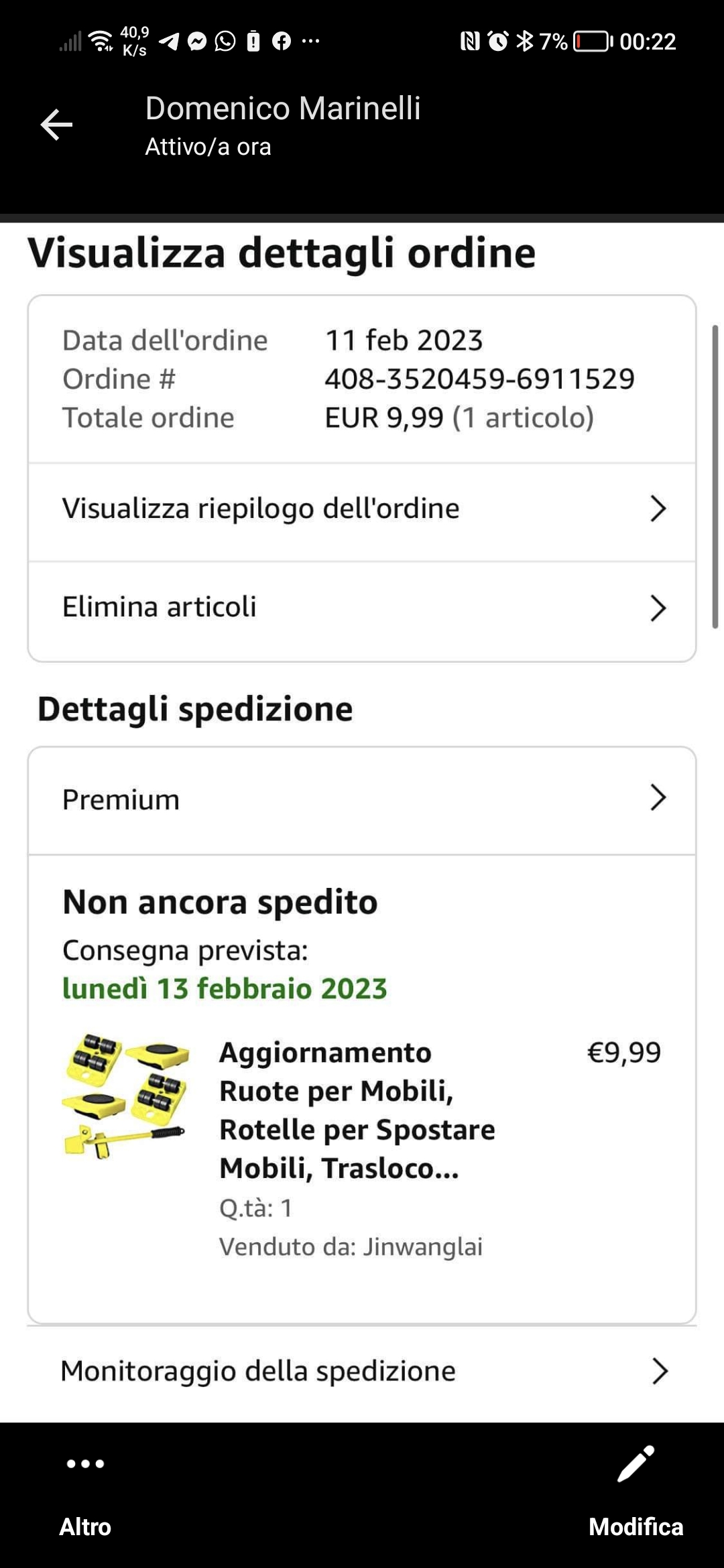Viewport: 724px width, 1568px height.
Task: Tap the WhatsApp status bar icon
Action: tap(225, 42)
